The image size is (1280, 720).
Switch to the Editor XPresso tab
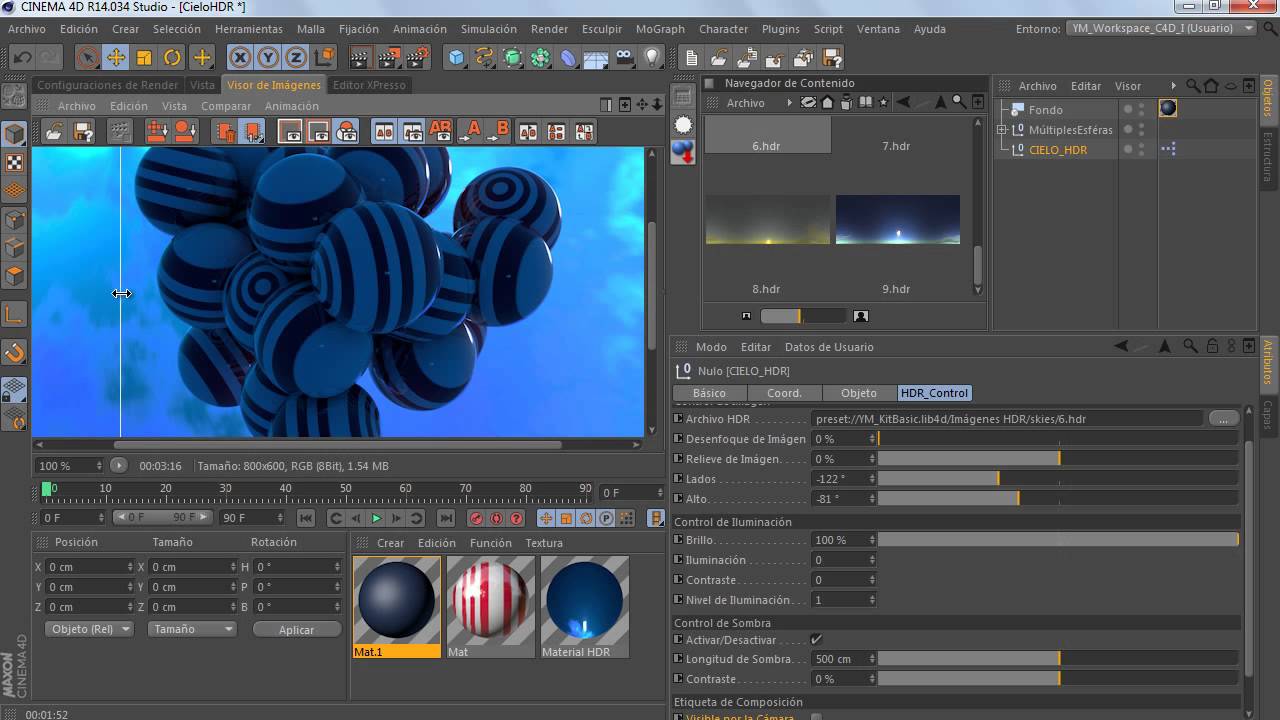tap(369, 85)
